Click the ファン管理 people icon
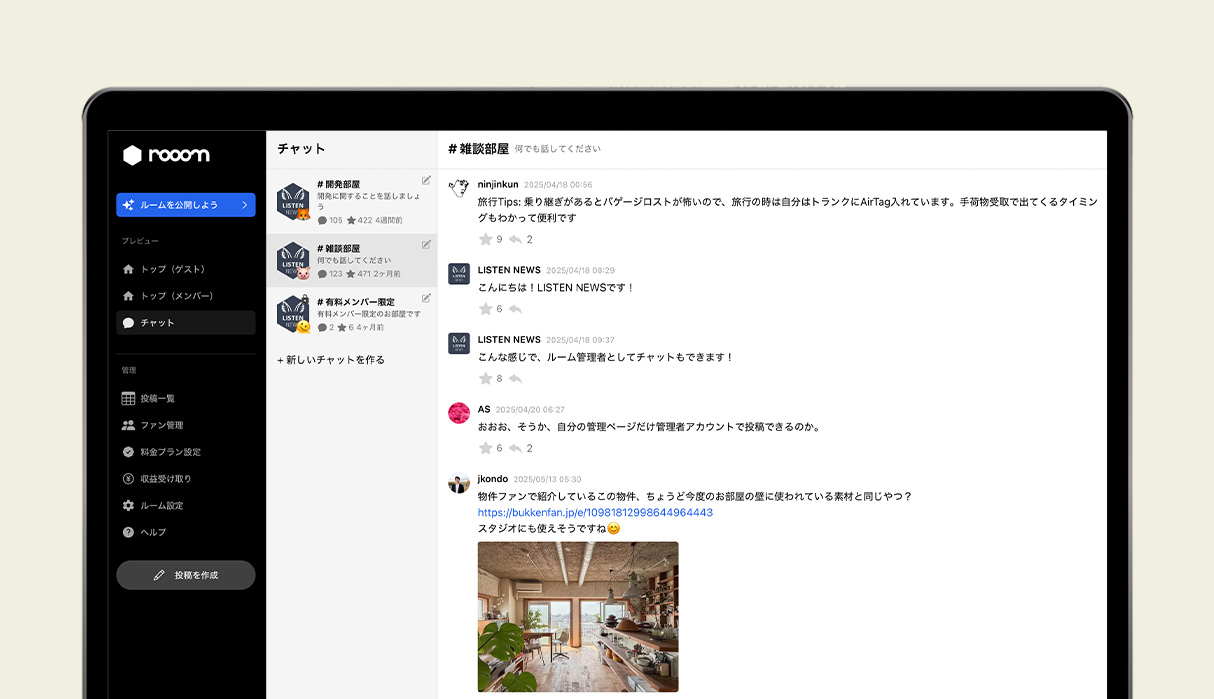The height and width of the screenshot is (699, 1214). [127, 424]
